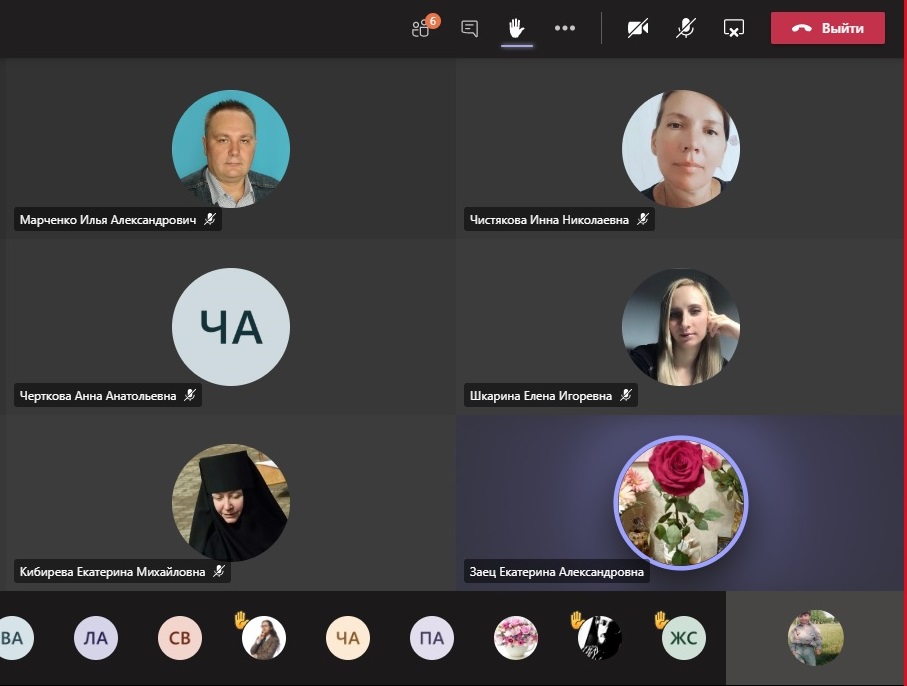907x686 pixels.
Task: Select the rose avatar of Заец Екатерина Александровна
Action: pyautogui.click(x=680, y=502)
